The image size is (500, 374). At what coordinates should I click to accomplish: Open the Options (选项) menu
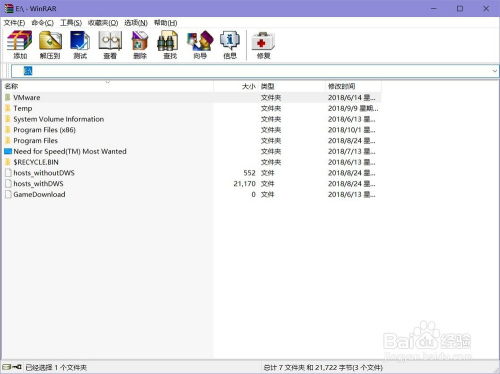click(136, 23)
